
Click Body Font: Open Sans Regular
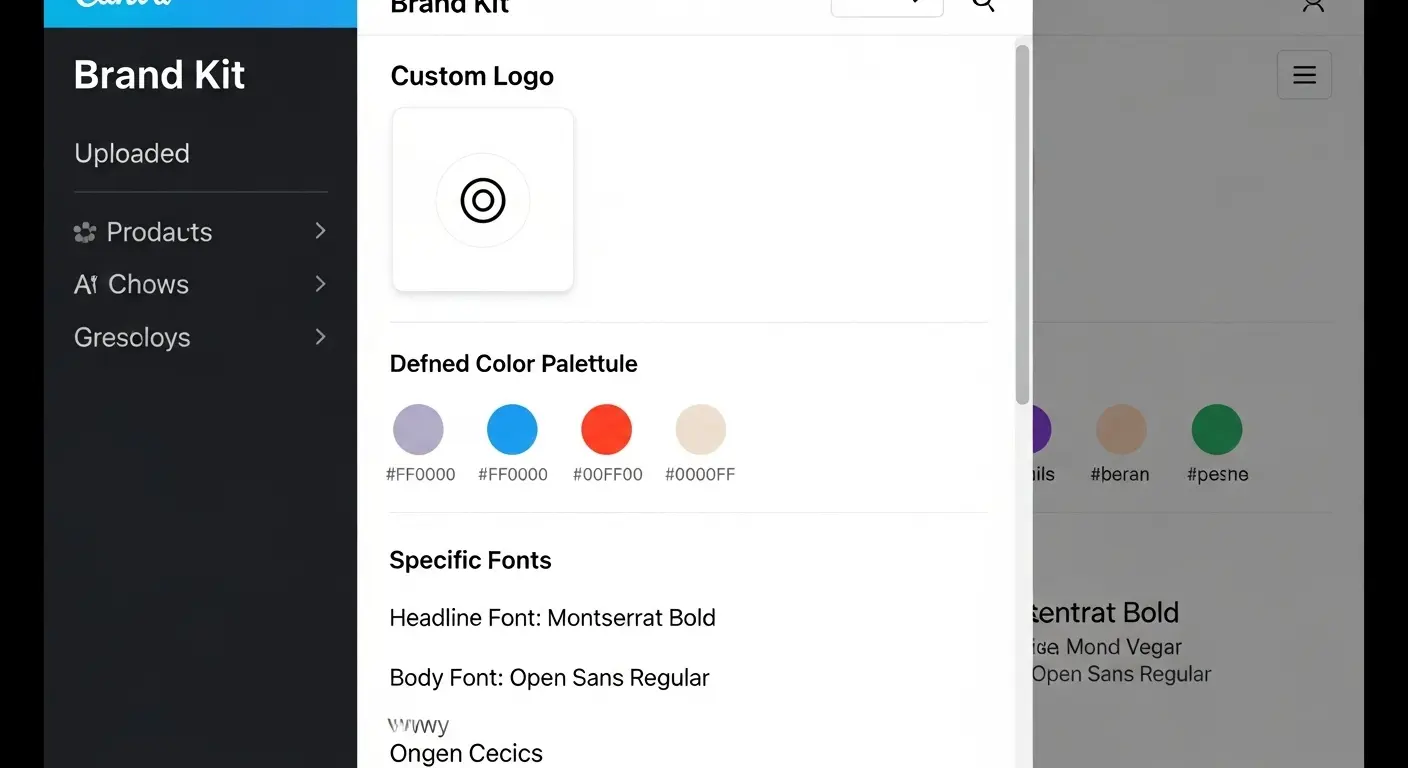coord(549,678)
